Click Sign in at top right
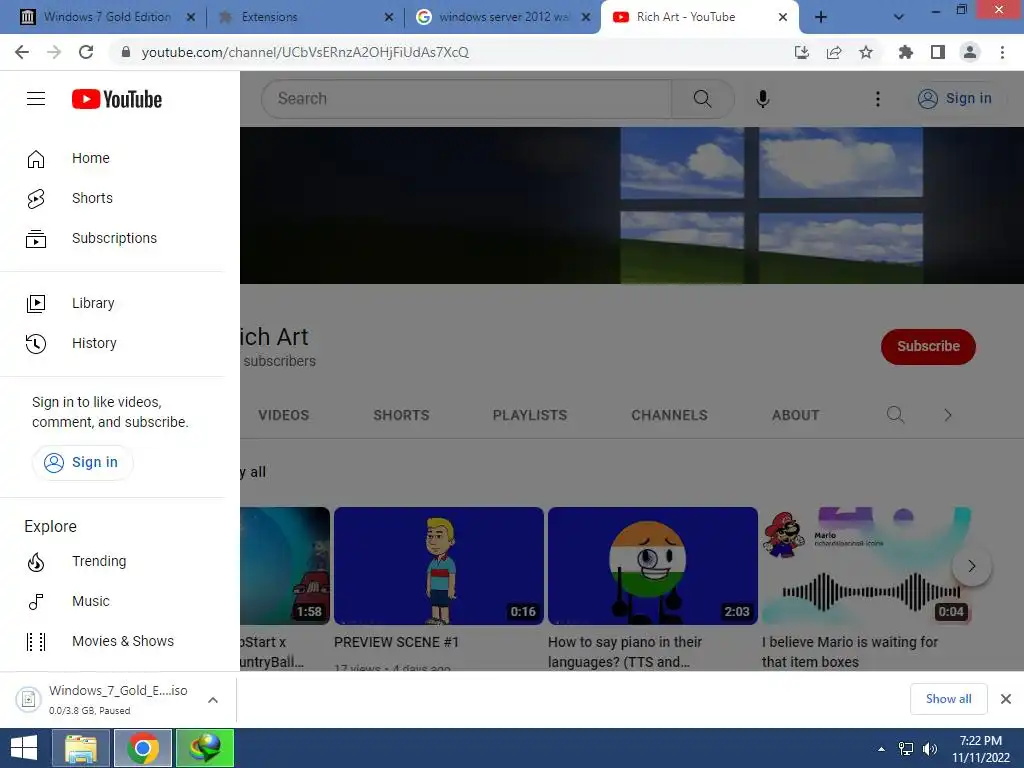Screen dimensions: 1024x768 pyautogui.click(x=955, y=99)
